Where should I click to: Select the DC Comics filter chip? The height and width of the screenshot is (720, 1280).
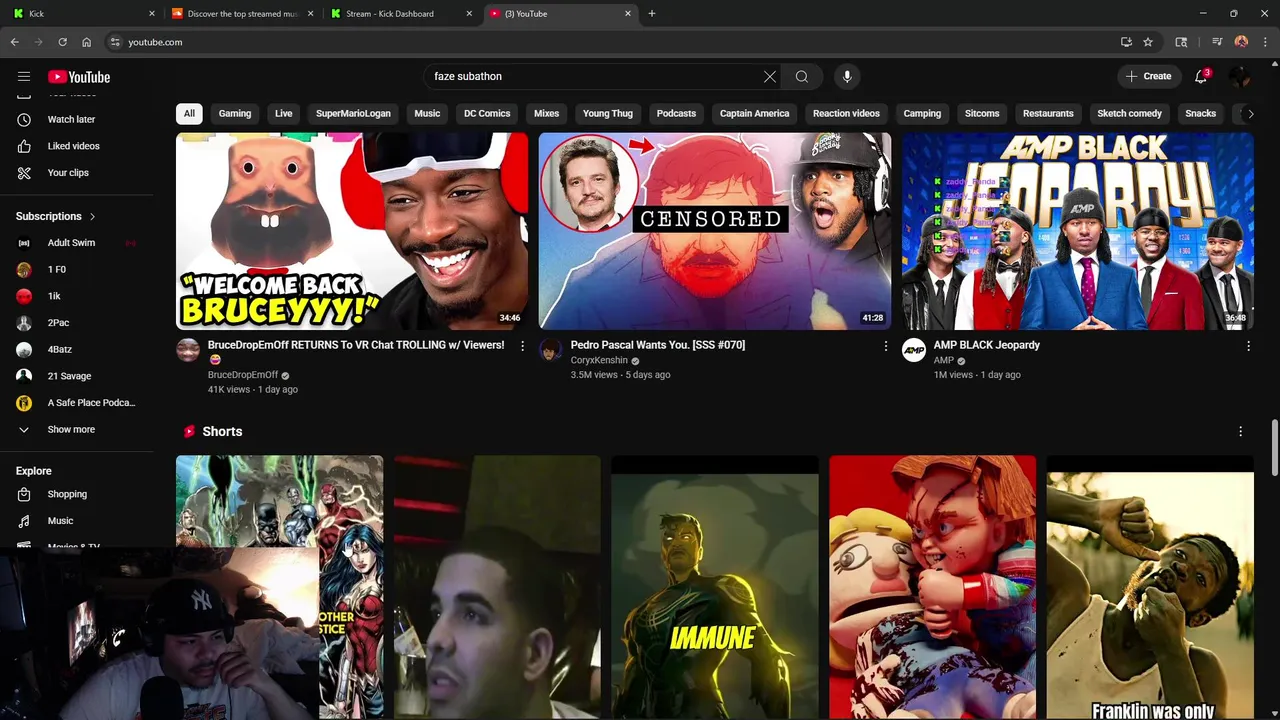click(487, 113)
